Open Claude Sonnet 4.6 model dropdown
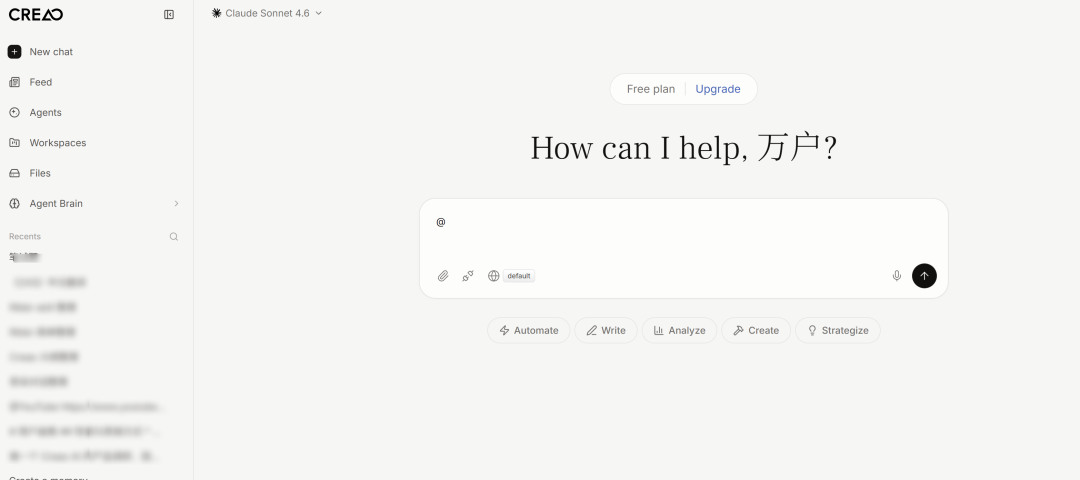The image size is (1080, 480). point(267,13)
